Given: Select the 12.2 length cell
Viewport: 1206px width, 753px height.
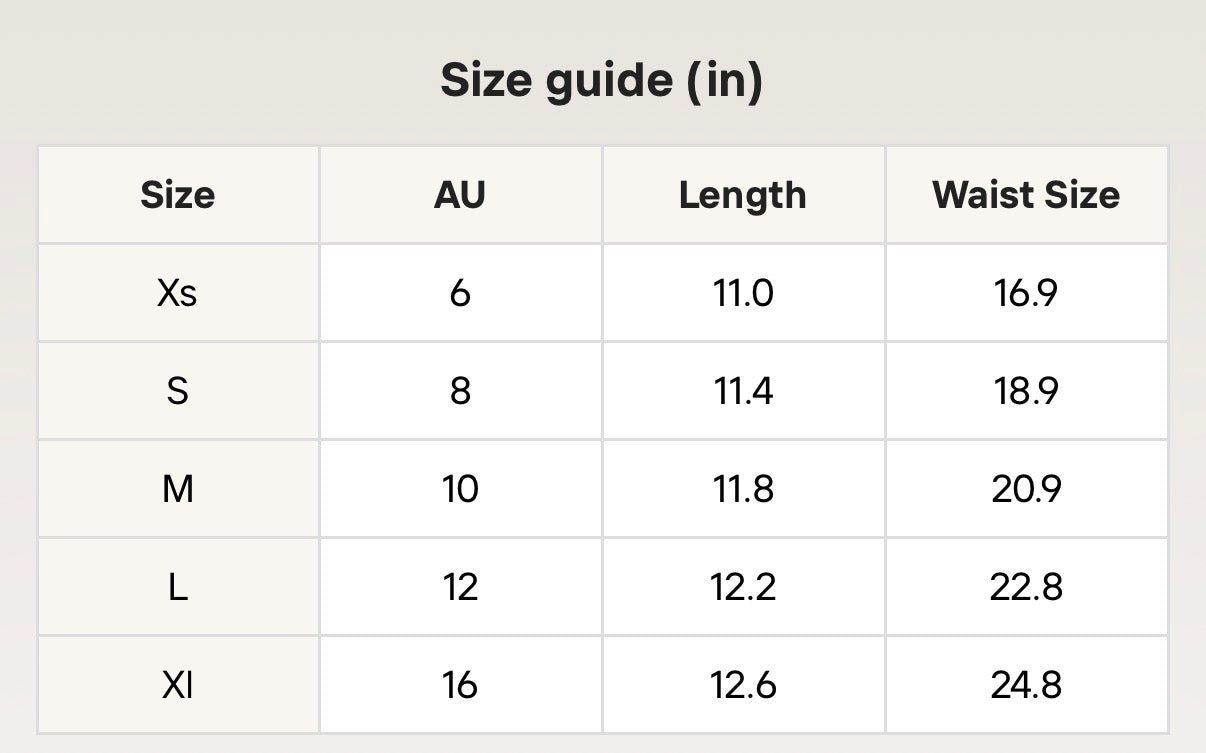Looking at the screenshot, I should (743, 587).
